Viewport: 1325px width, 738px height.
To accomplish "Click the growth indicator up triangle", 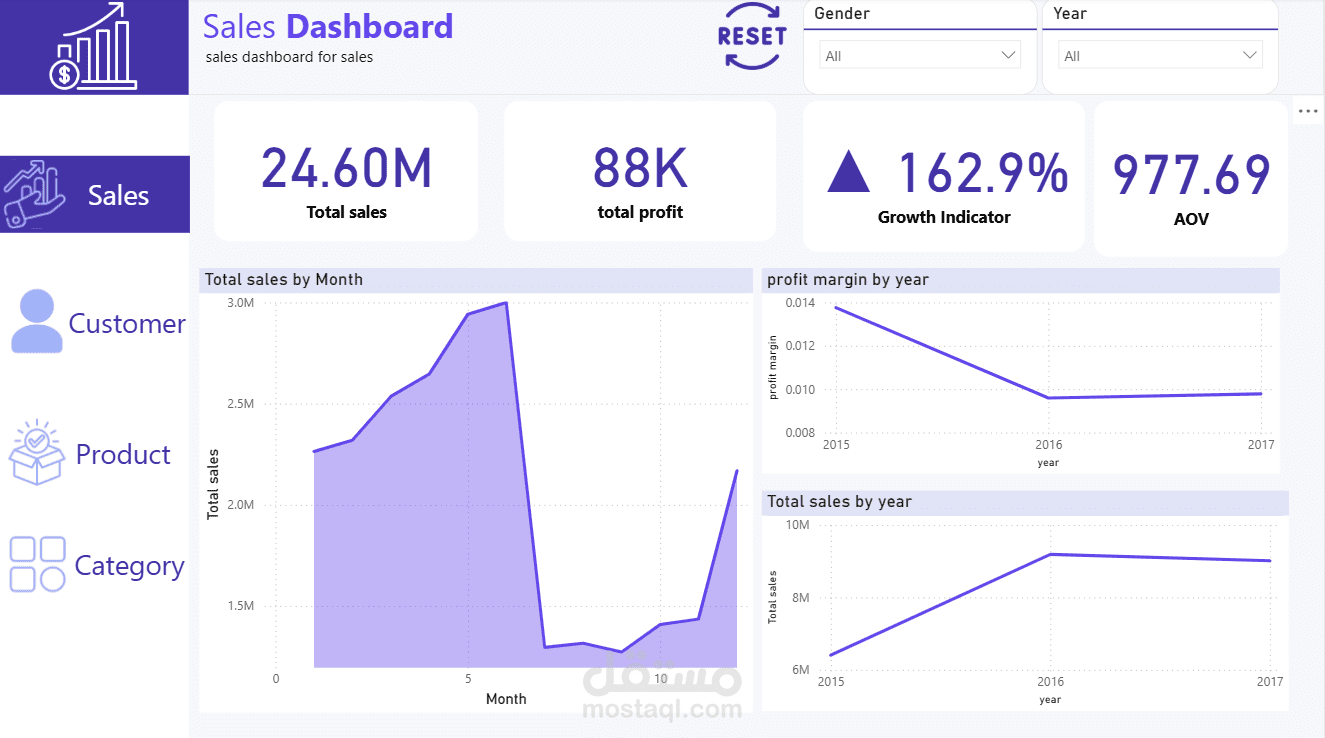I will (x=849, y=172).
